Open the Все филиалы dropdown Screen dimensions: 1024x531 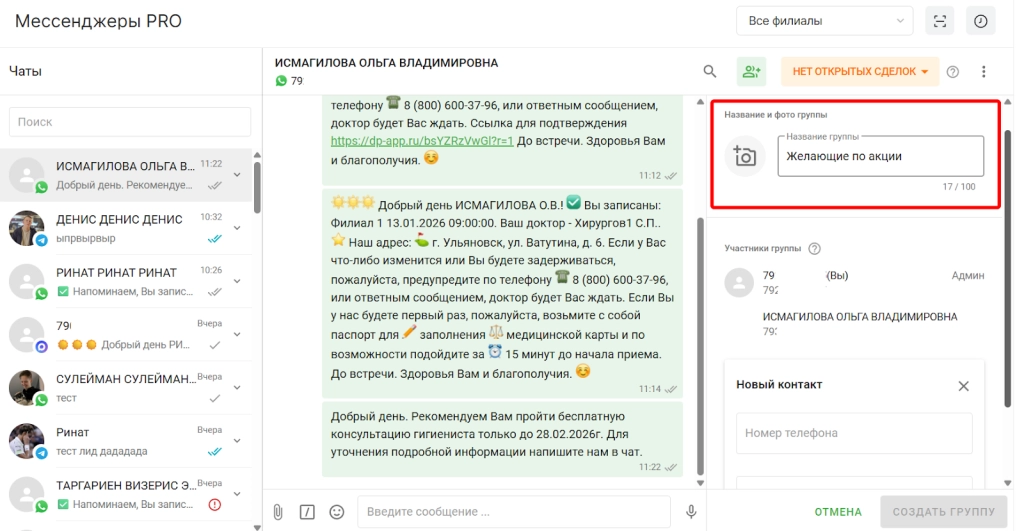tap(824, 21)
